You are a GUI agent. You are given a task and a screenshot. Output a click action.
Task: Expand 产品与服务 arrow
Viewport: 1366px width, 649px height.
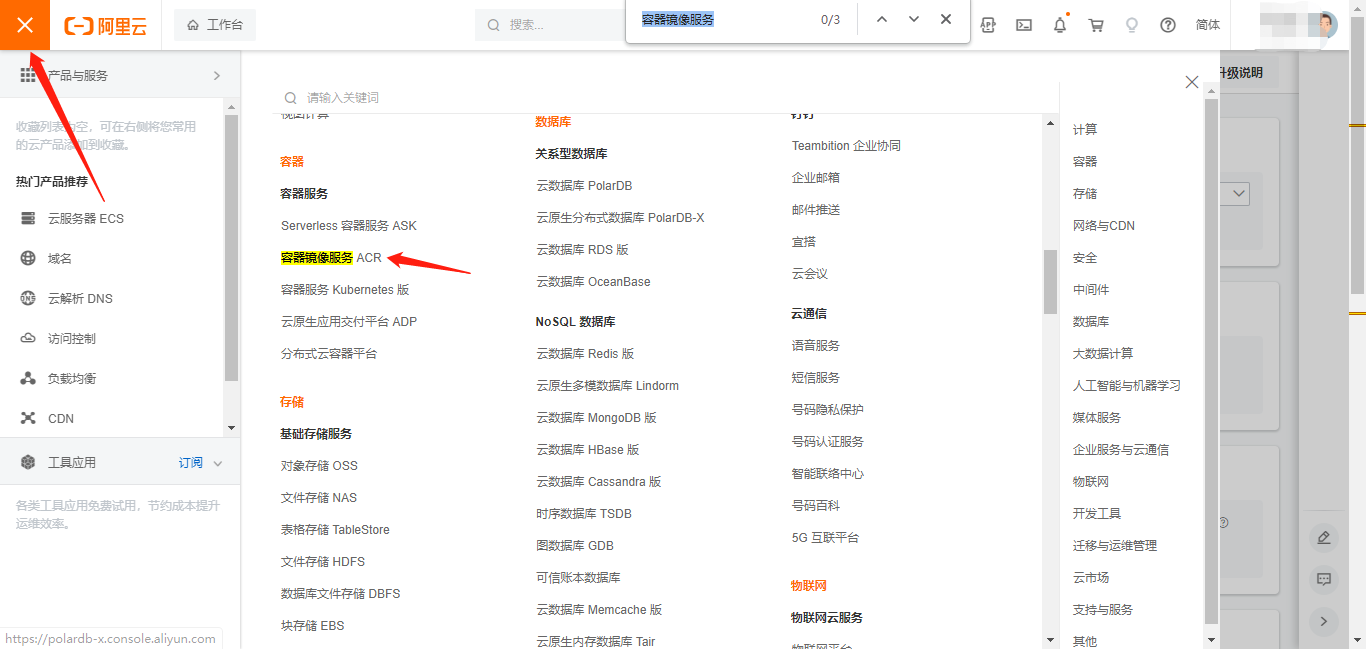click(x=217, y=76)
